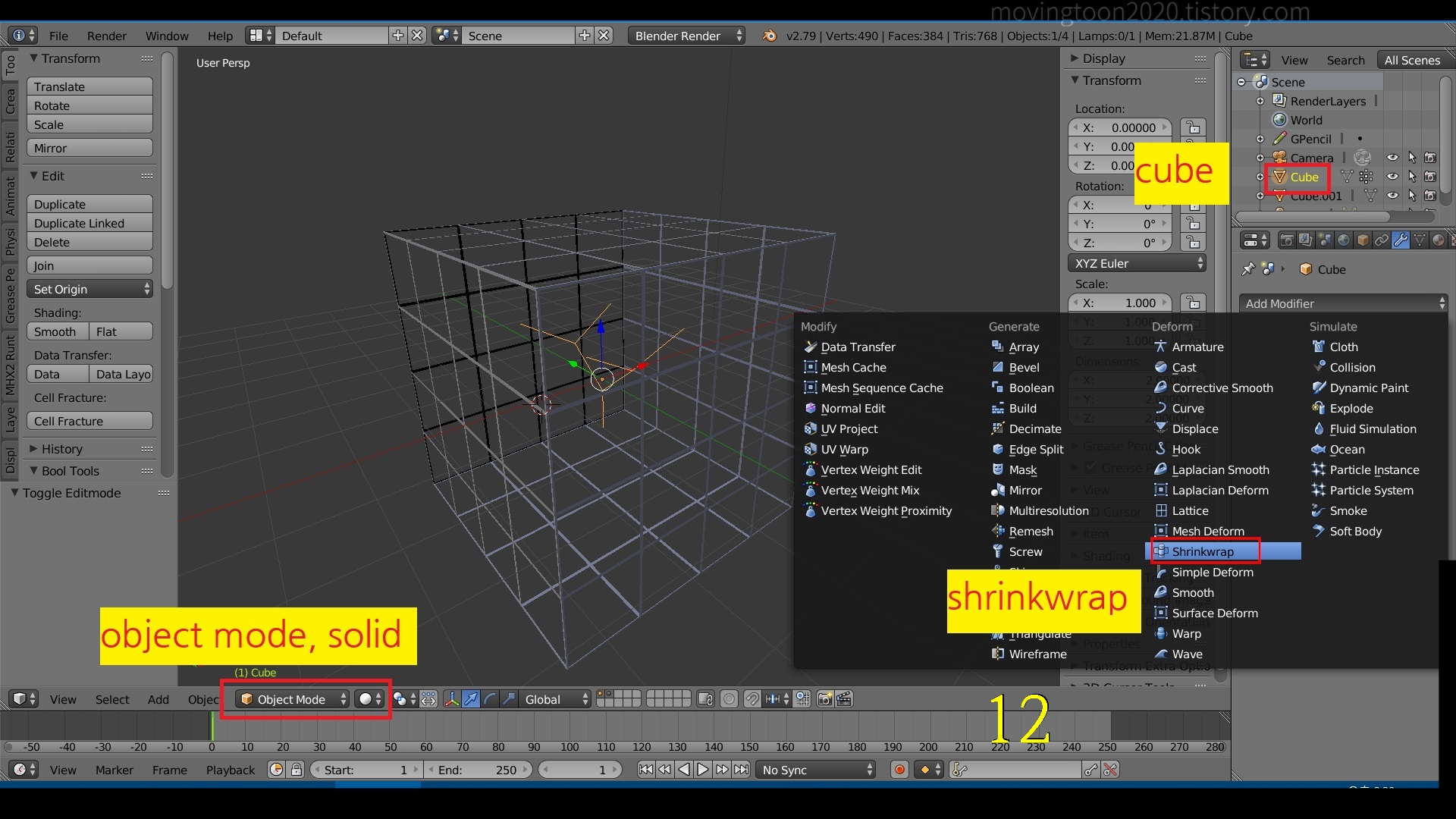Toggle Camera visibility eye in outliner
The image size is (1456, 819).
coord(1392,158)
